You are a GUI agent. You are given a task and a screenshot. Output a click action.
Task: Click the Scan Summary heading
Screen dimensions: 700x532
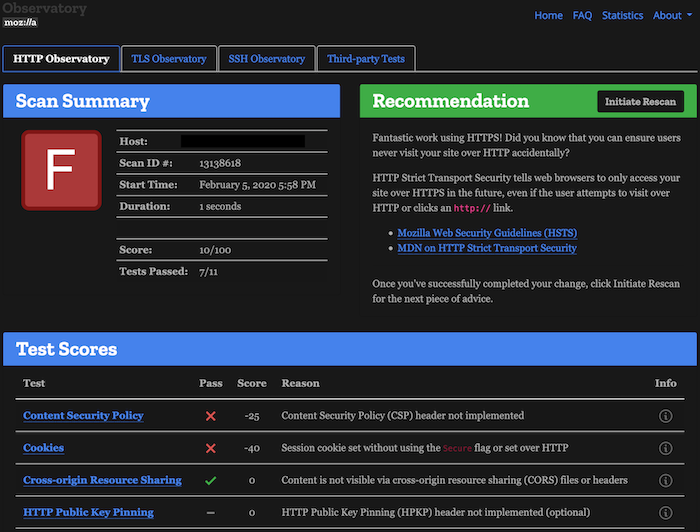83,101
